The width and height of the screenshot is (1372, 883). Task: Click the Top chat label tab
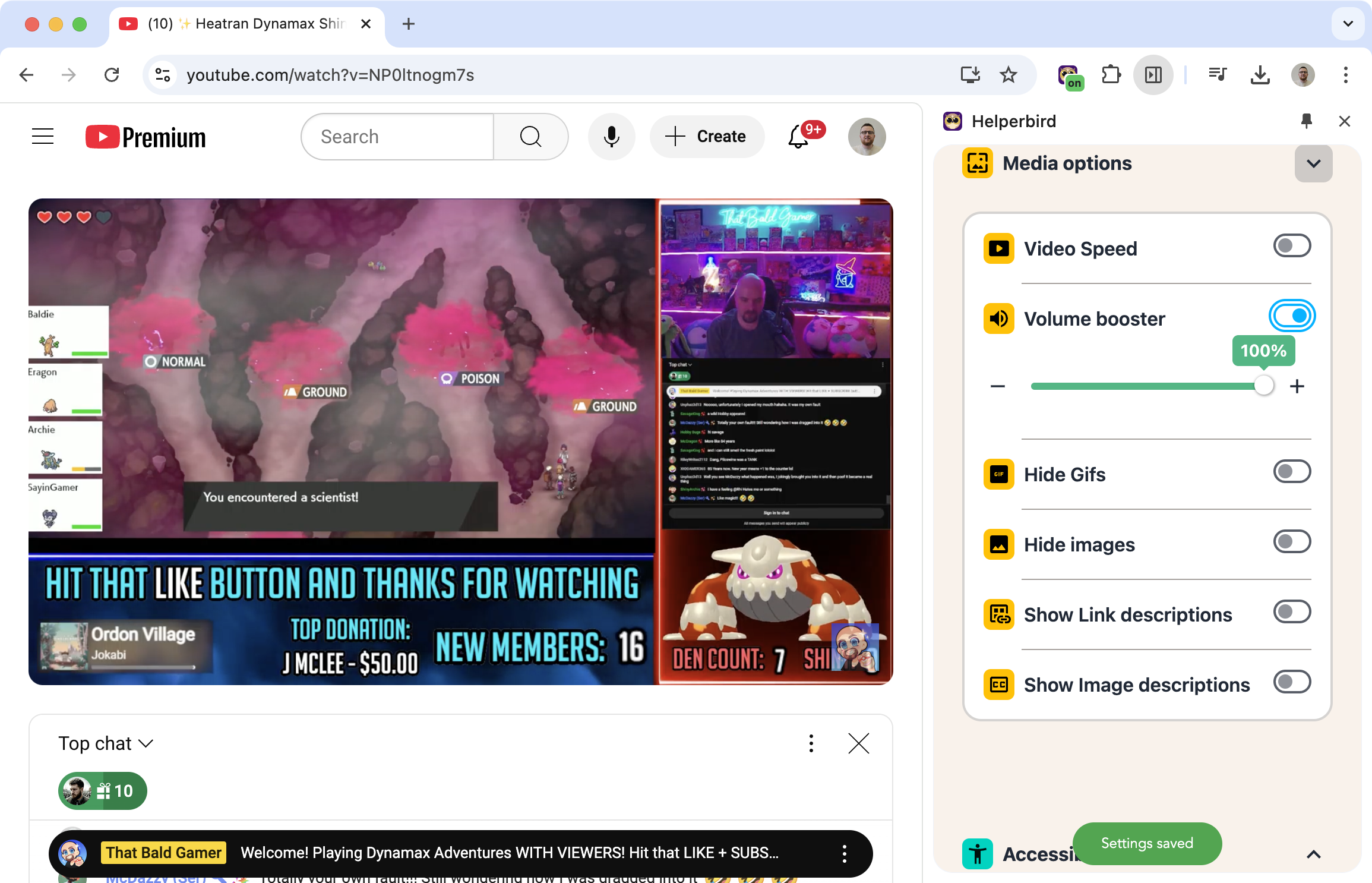point(103,744)
